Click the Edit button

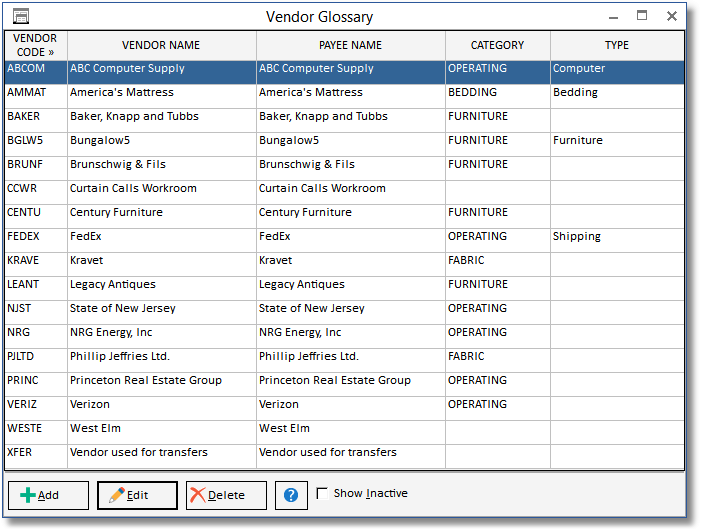click(x=137, y=495)
